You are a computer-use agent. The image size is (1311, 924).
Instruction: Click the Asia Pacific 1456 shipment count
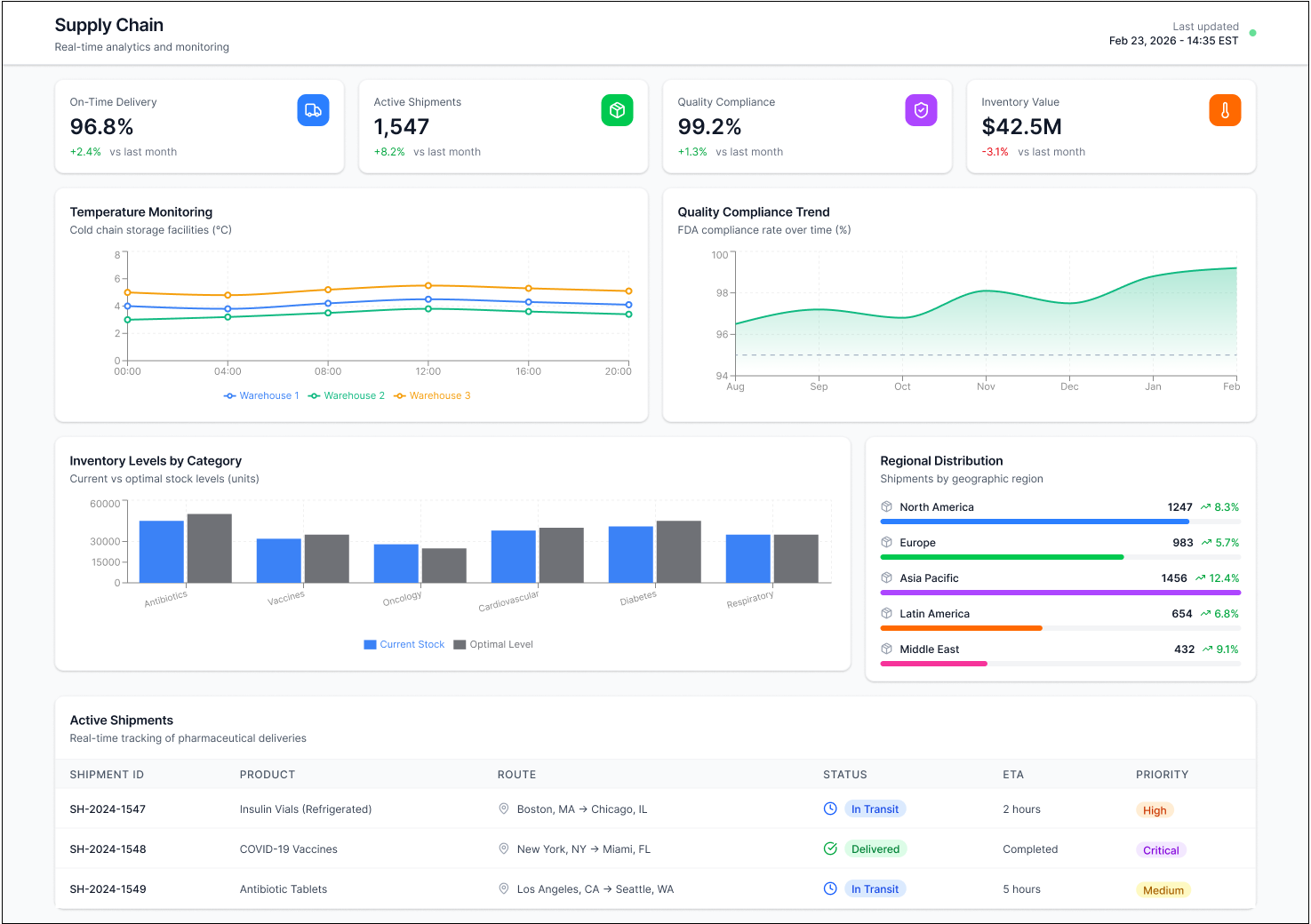coord(1174,577)
